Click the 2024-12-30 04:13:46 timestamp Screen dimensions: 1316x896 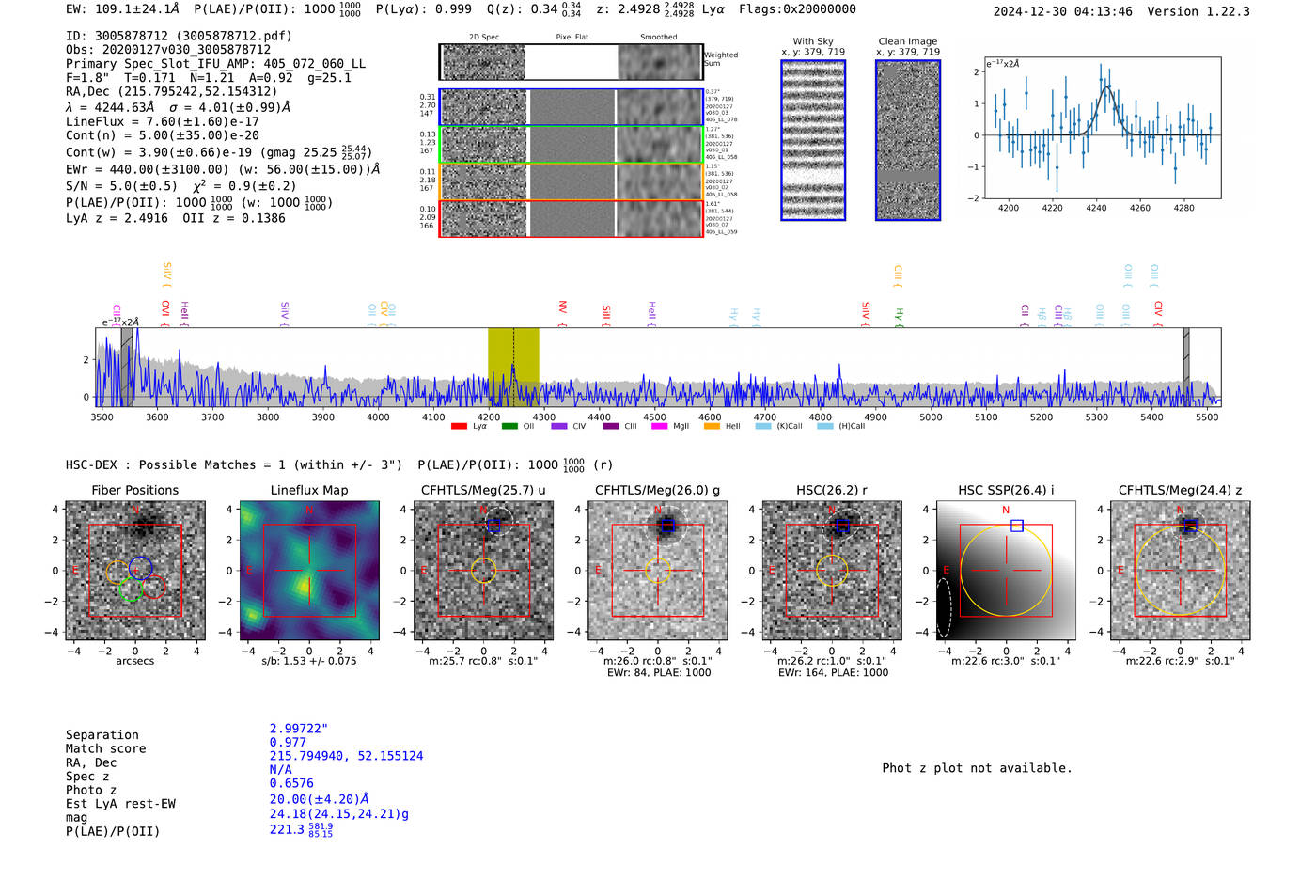point(1063,11)
